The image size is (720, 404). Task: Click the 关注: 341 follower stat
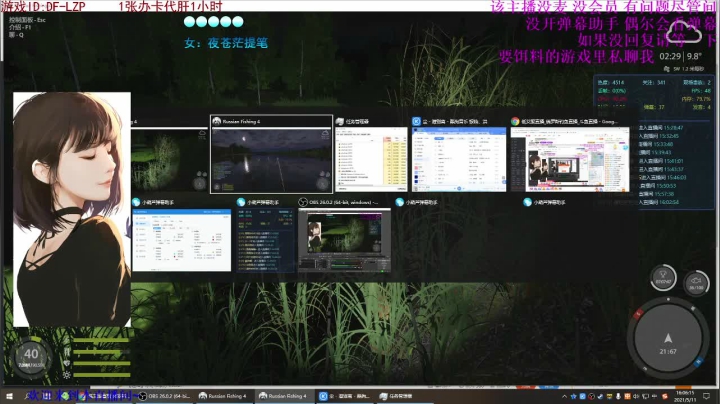(654, 83)
